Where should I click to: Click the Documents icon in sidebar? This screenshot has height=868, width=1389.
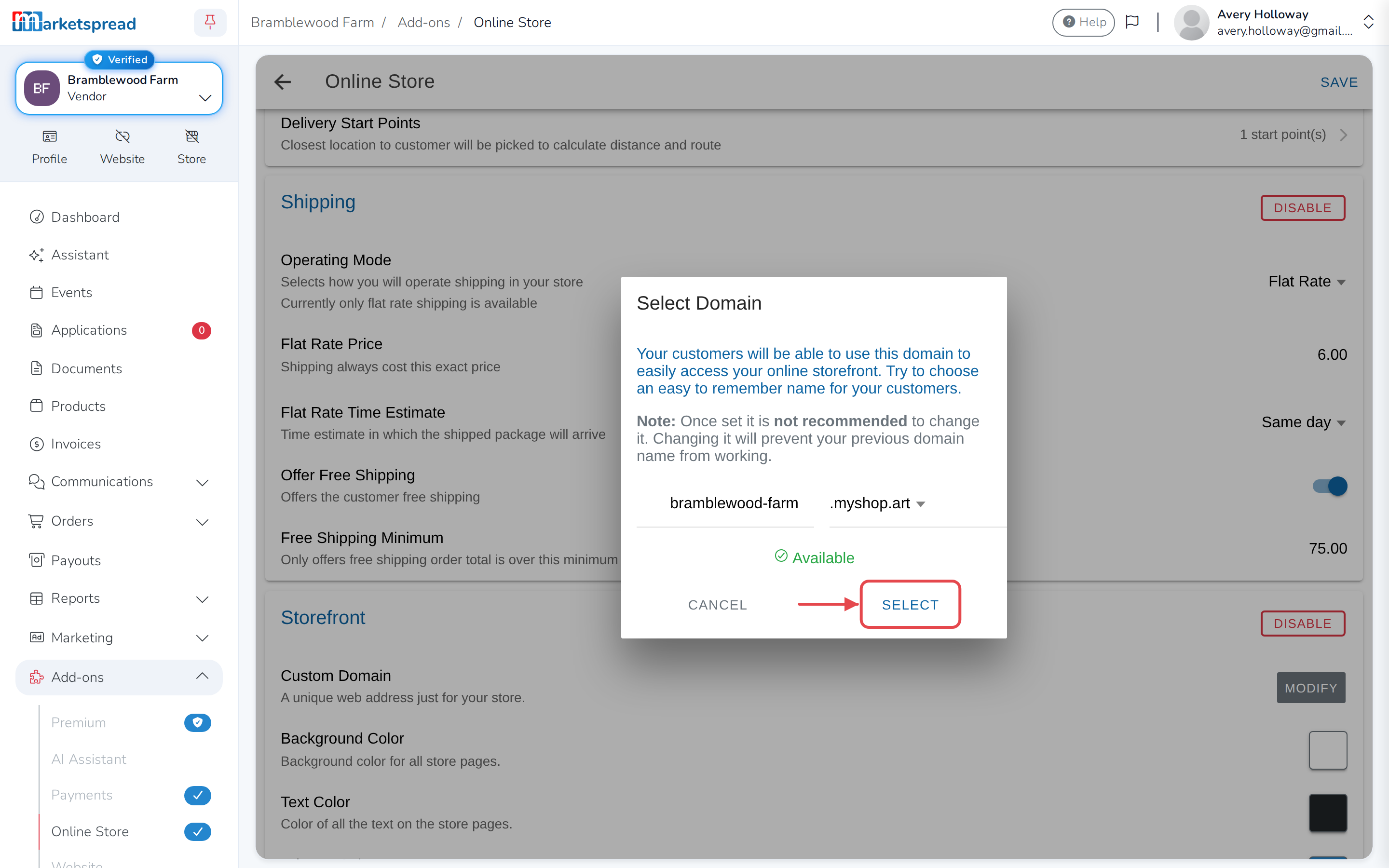pos(37,368)
